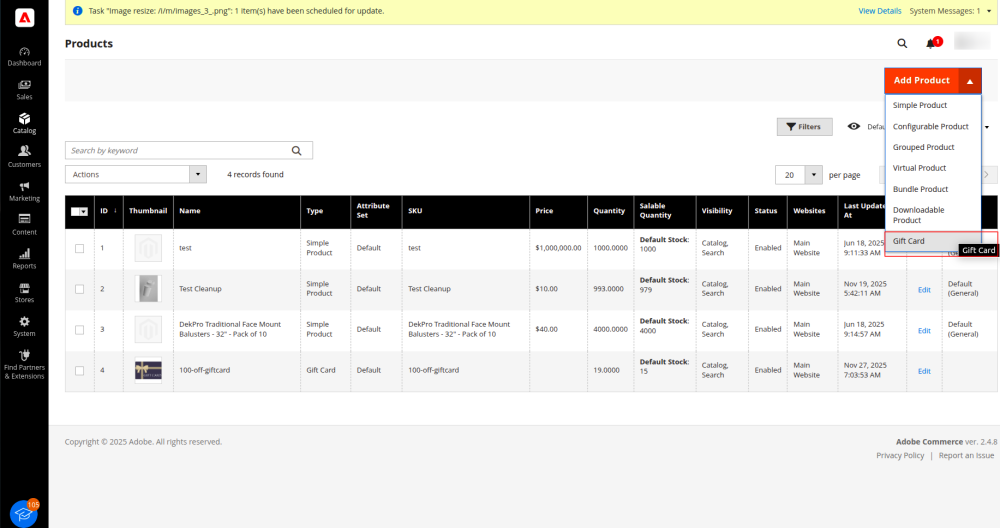
Task: Click the magnifier search icon at top
Action: pos(902,43)
